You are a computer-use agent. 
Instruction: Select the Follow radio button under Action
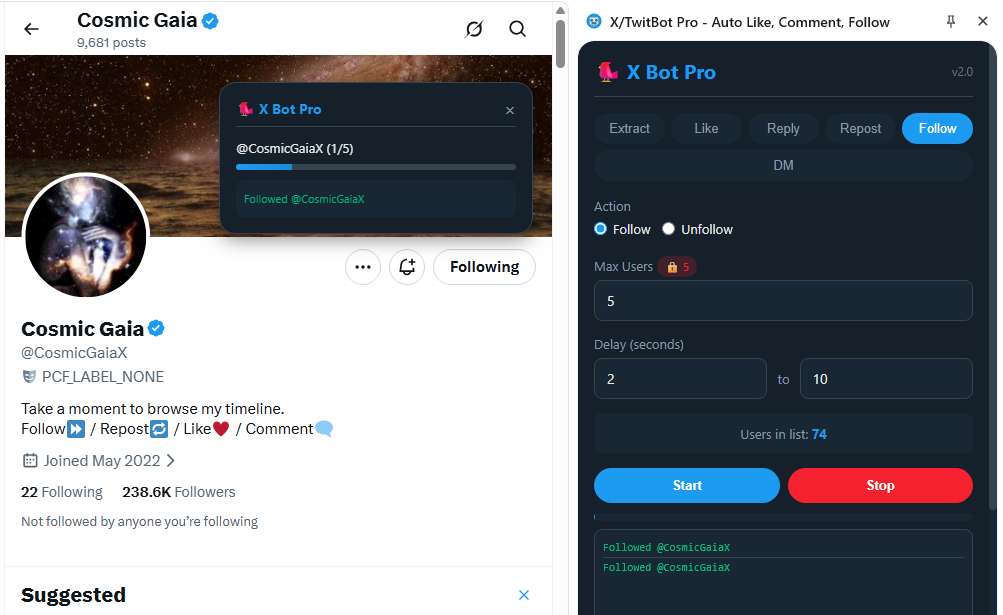click(x=599, y=229)
